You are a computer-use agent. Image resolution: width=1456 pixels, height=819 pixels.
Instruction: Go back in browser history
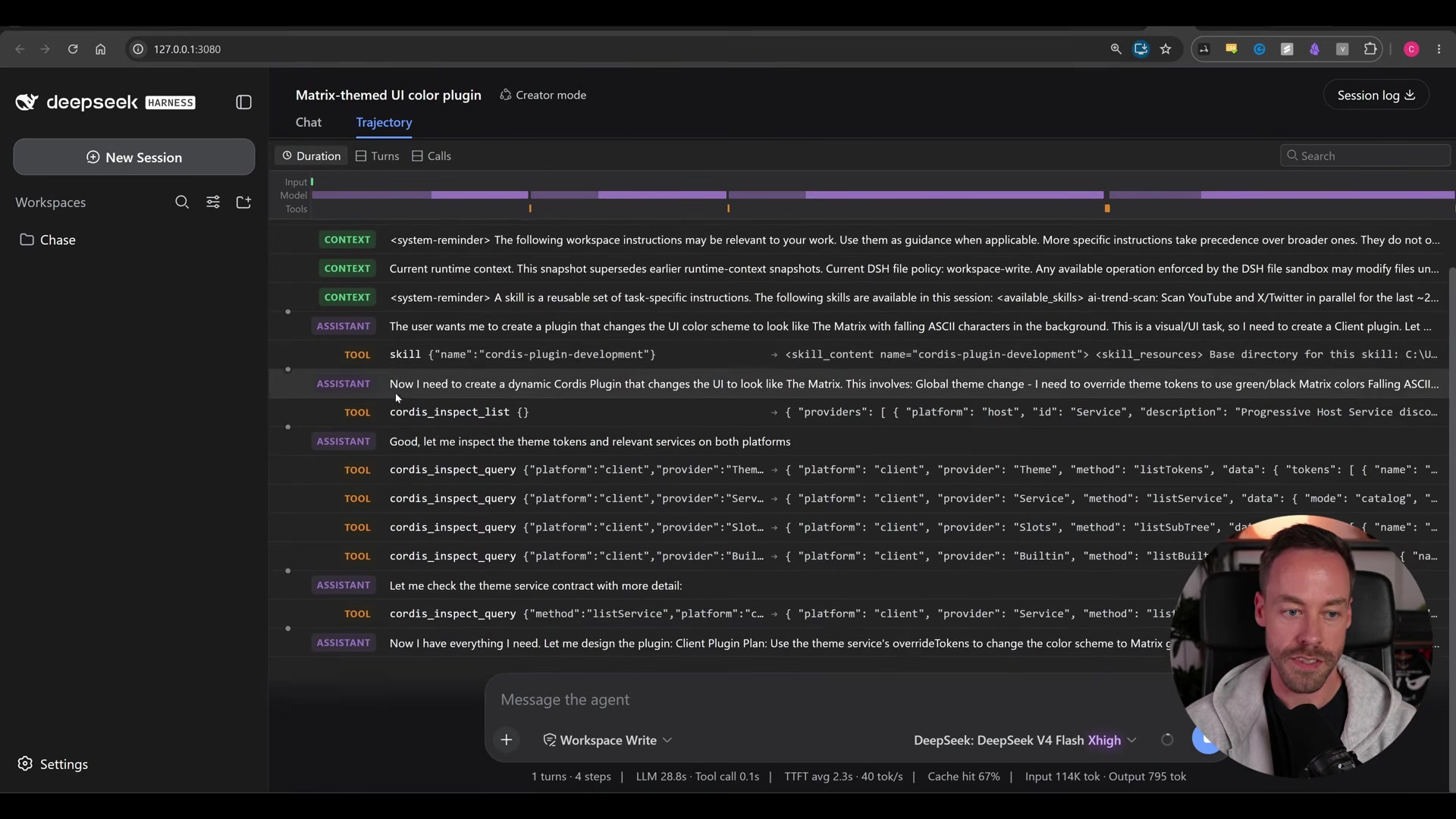(20, 49)
